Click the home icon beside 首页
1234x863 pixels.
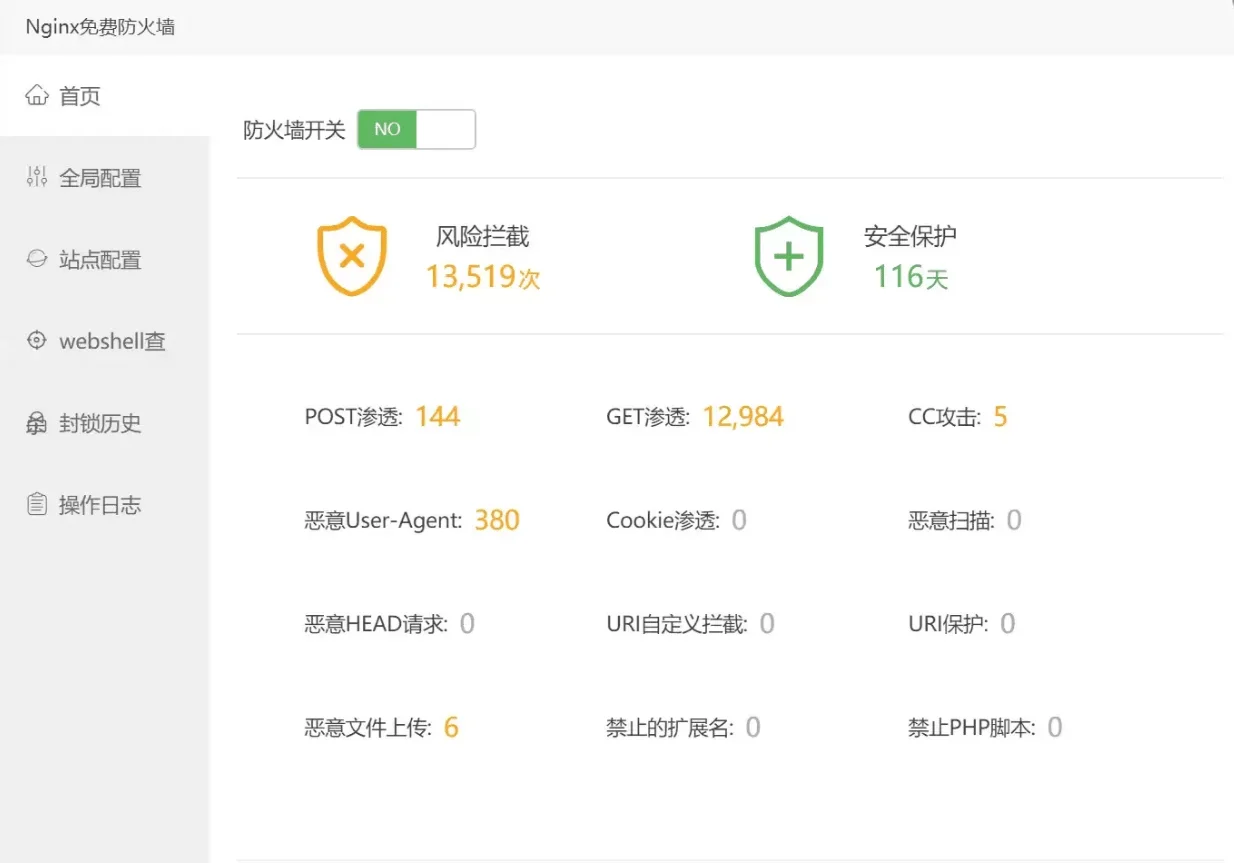[x=37, y=95]
